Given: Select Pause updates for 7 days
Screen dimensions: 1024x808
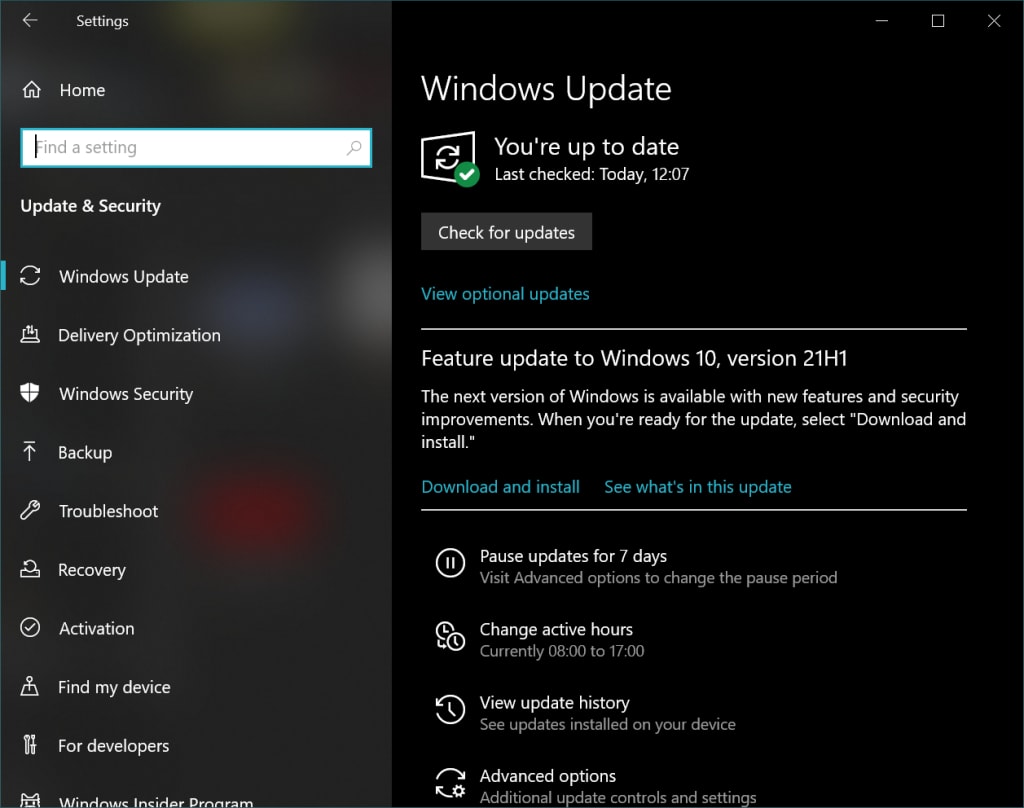Looking at the screenshot, I should 573,556.
